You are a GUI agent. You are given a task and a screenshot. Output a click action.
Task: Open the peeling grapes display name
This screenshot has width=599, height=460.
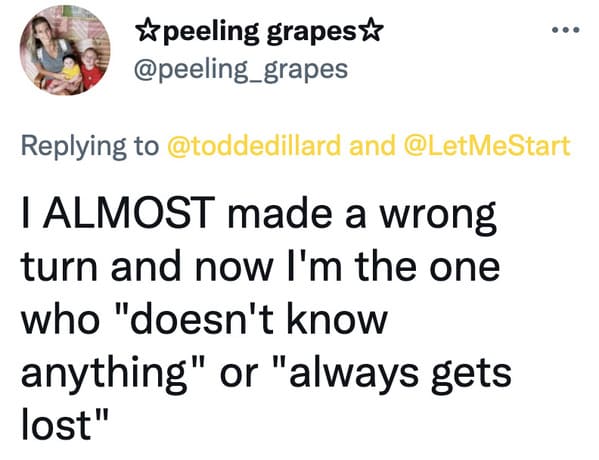tap(258, 32)
